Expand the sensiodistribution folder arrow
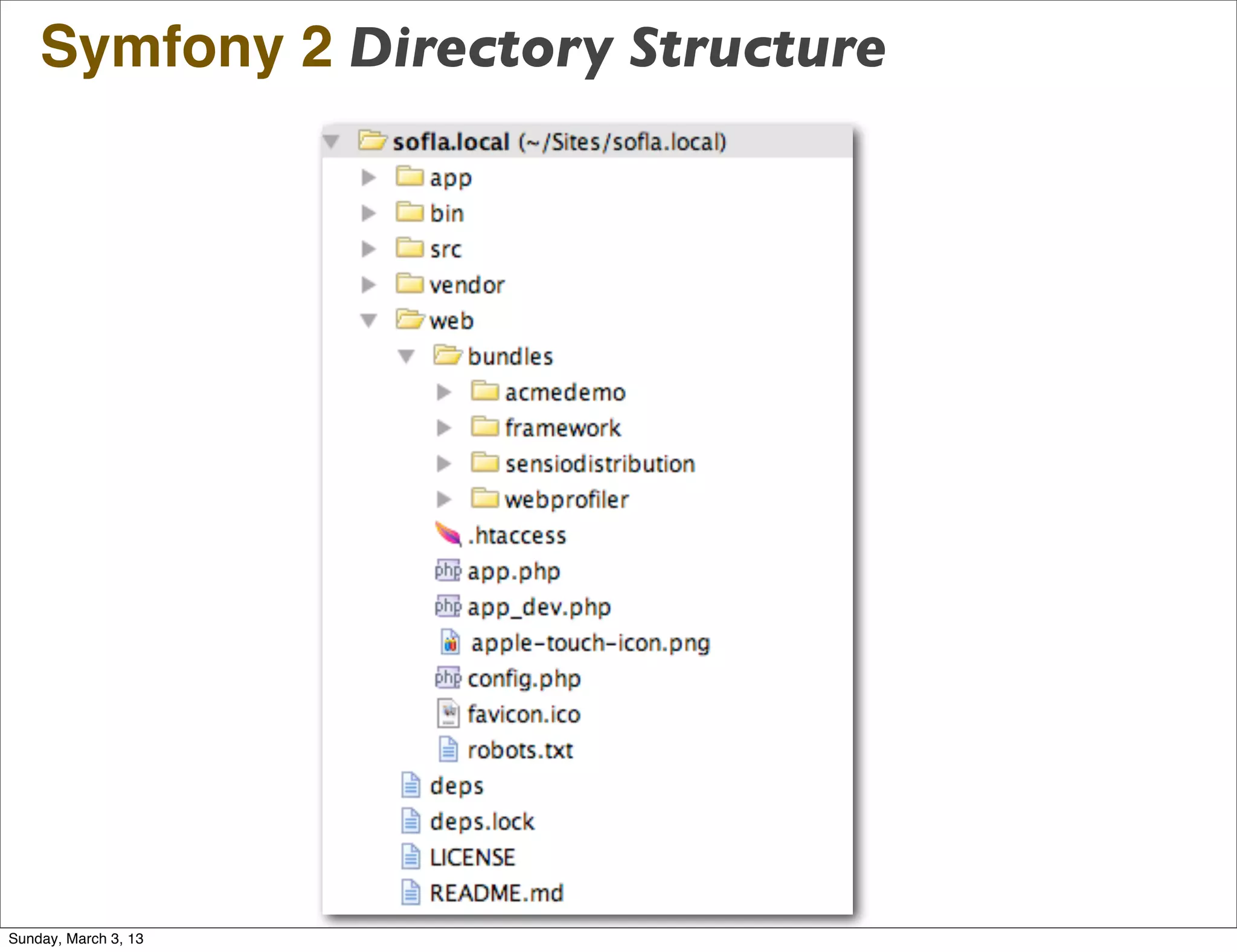Image resolution: width=1237 pixels, height=952 pixels. tap(444, 463)
